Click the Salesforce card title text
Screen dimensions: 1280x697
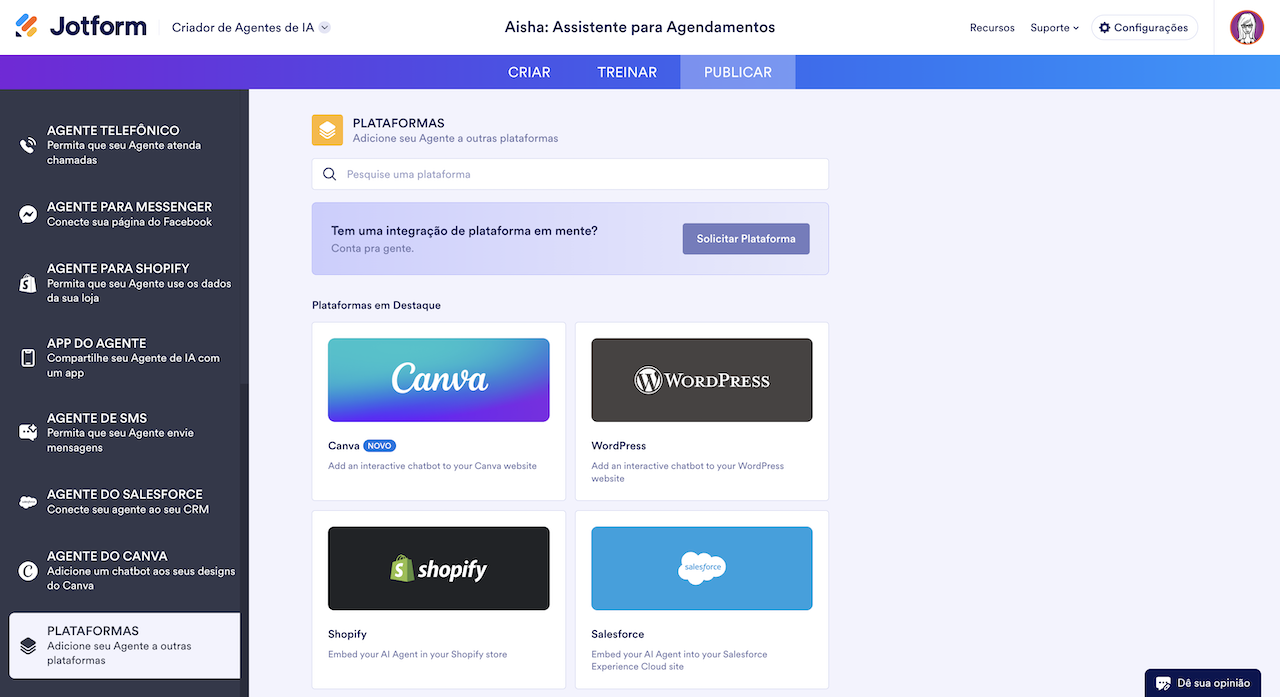(618, 634)
